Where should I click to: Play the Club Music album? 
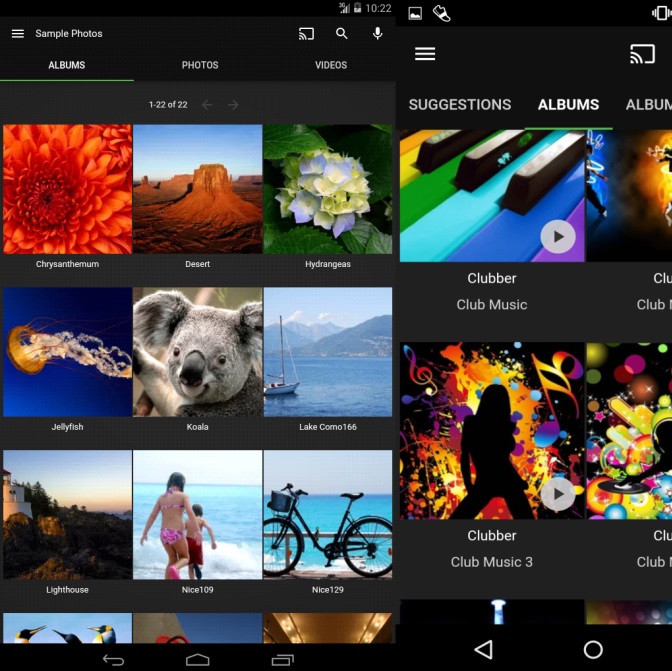(x=558, y=237)
